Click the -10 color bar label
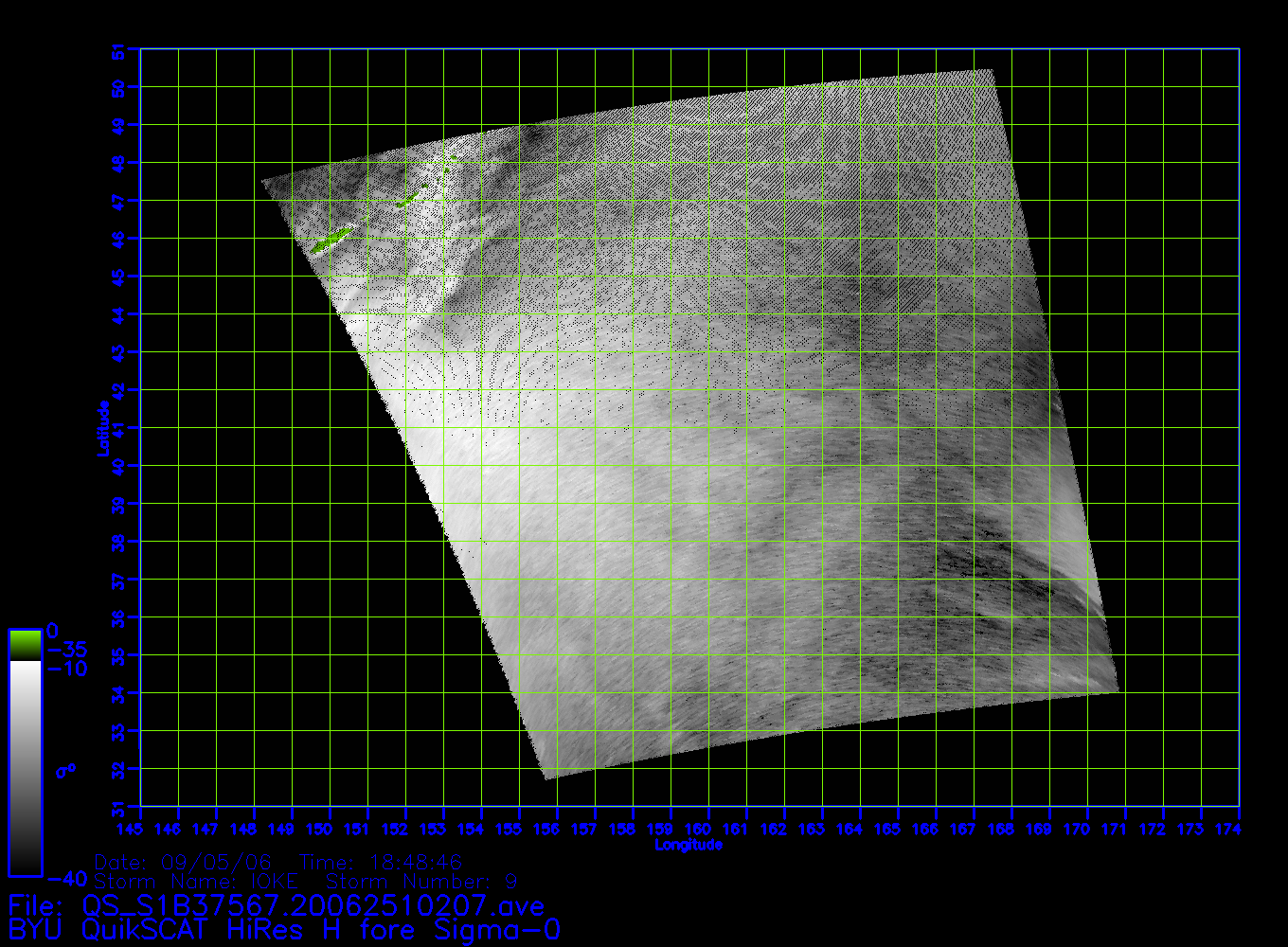 click(x=67, y=670)
